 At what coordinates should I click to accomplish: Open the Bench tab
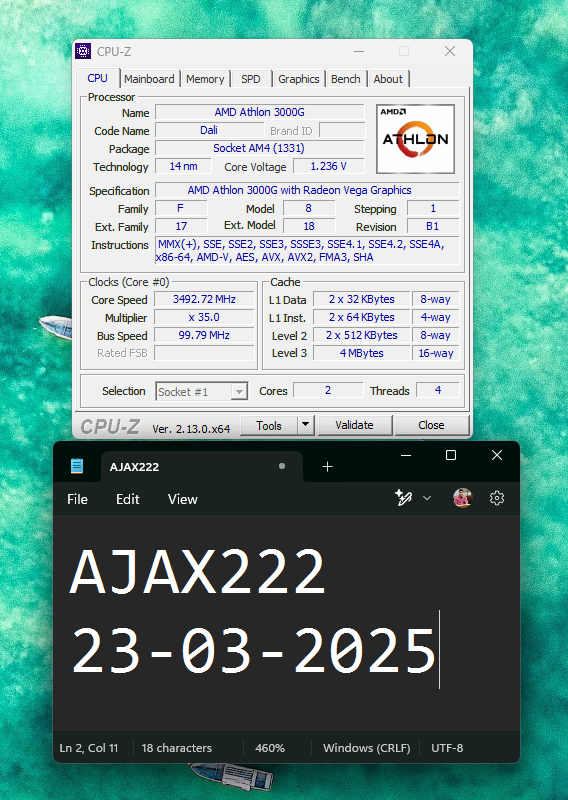tap(345, 79)
